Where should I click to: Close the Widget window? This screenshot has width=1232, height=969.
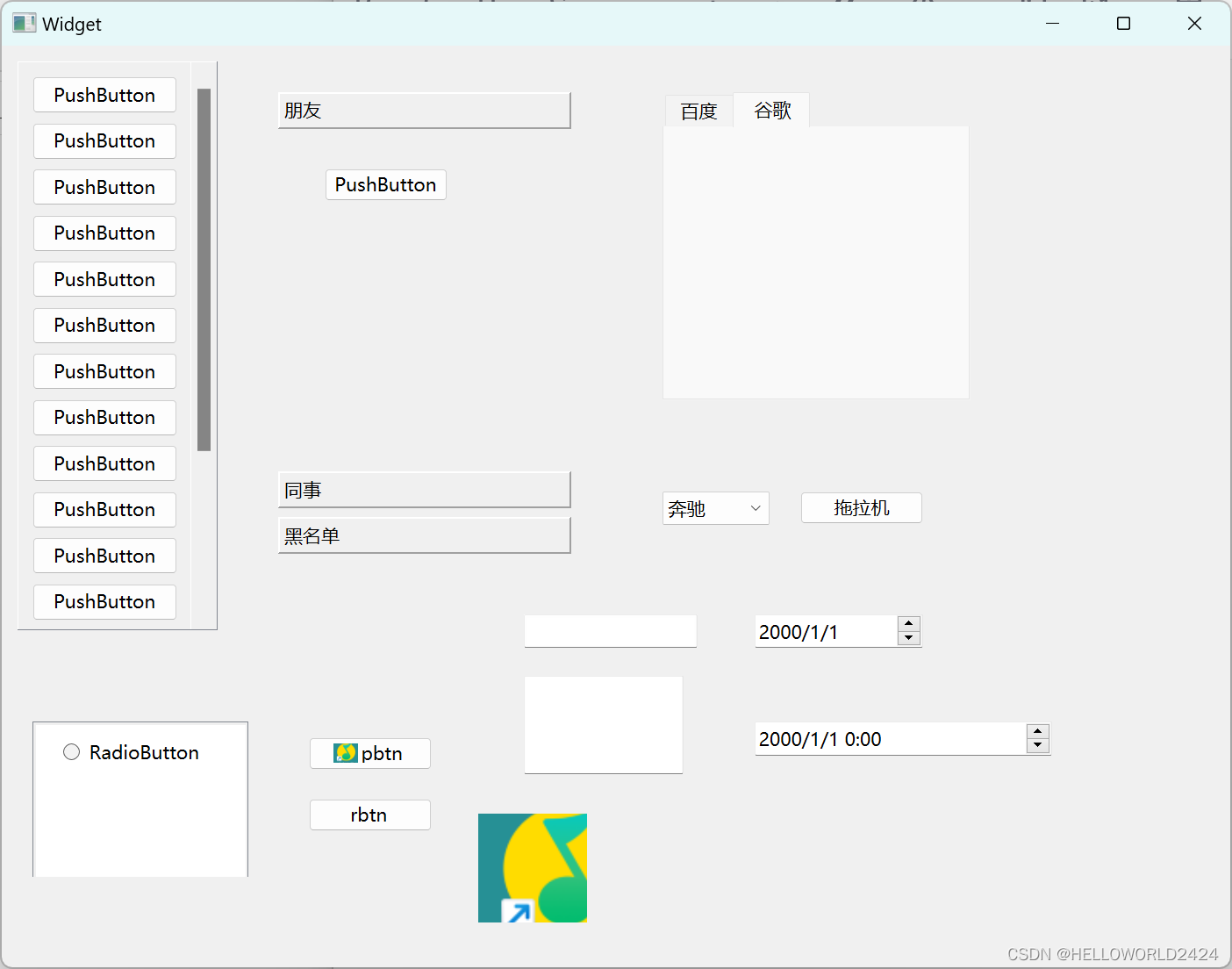[x=1194, y=24]
